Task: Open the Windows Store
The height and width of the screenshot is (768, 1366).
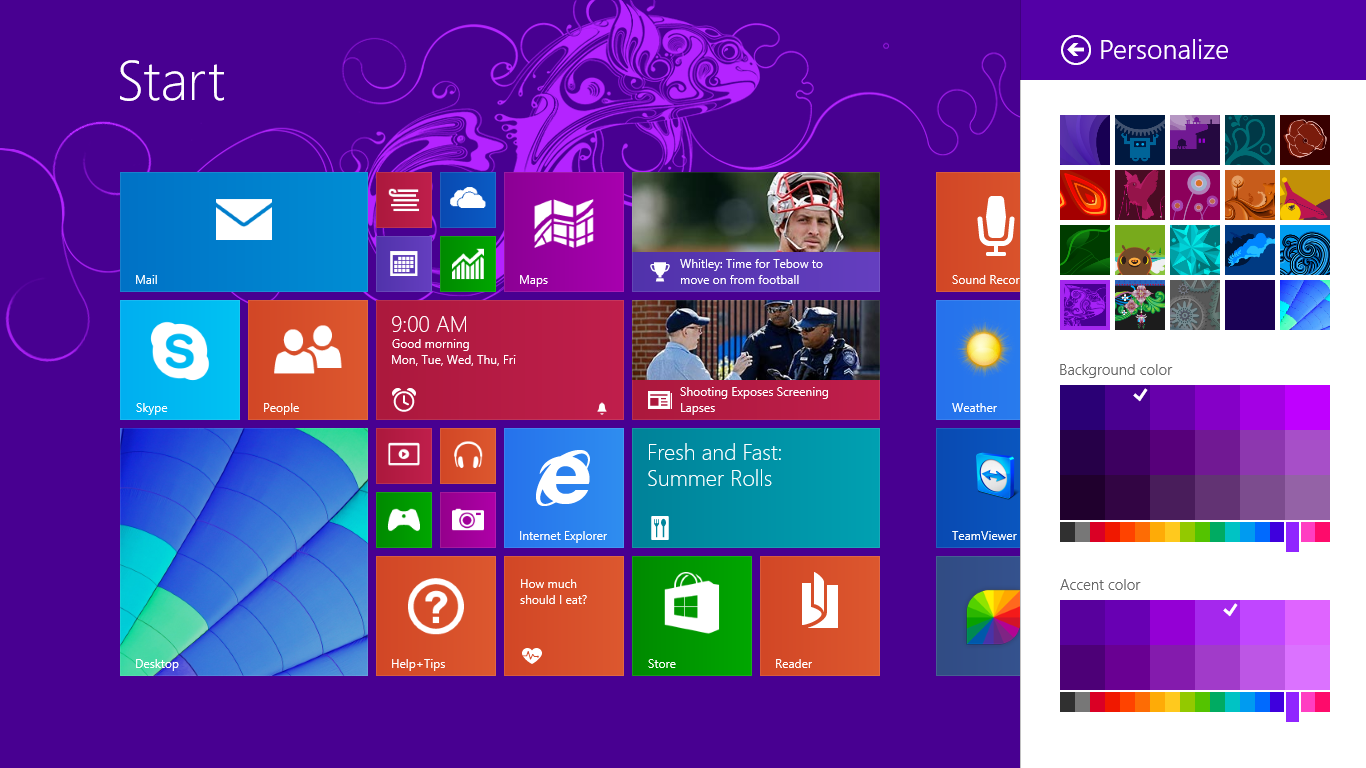Action: click(x=691, y=616)
